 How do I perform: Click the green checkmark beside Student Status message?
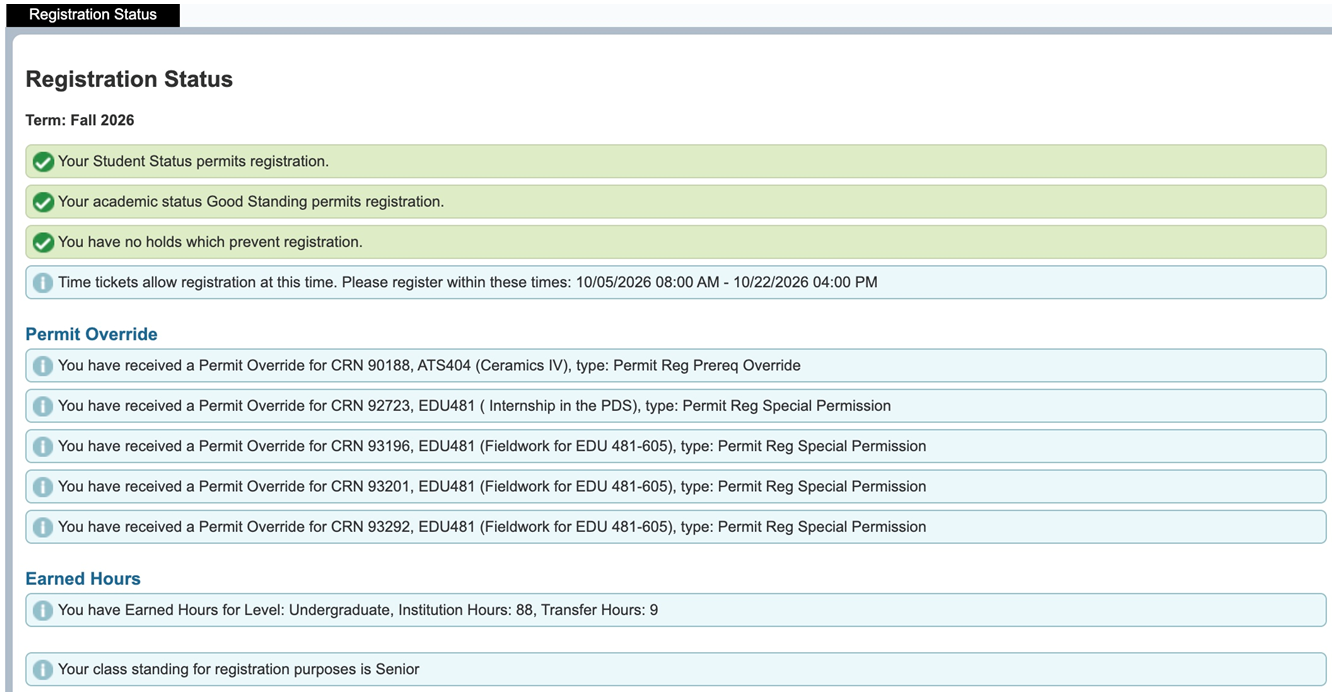[x=43, y=162]
